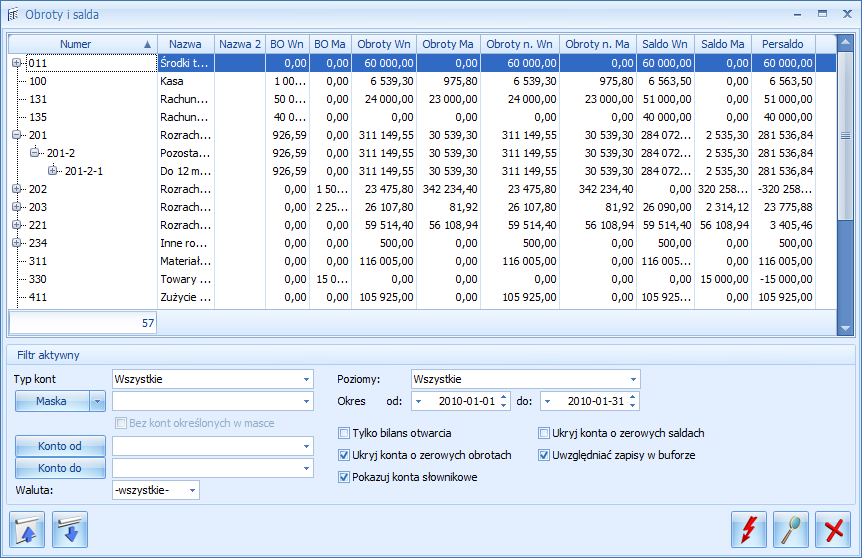
Task: Select account row 131
Action: (x=422, y=99)
